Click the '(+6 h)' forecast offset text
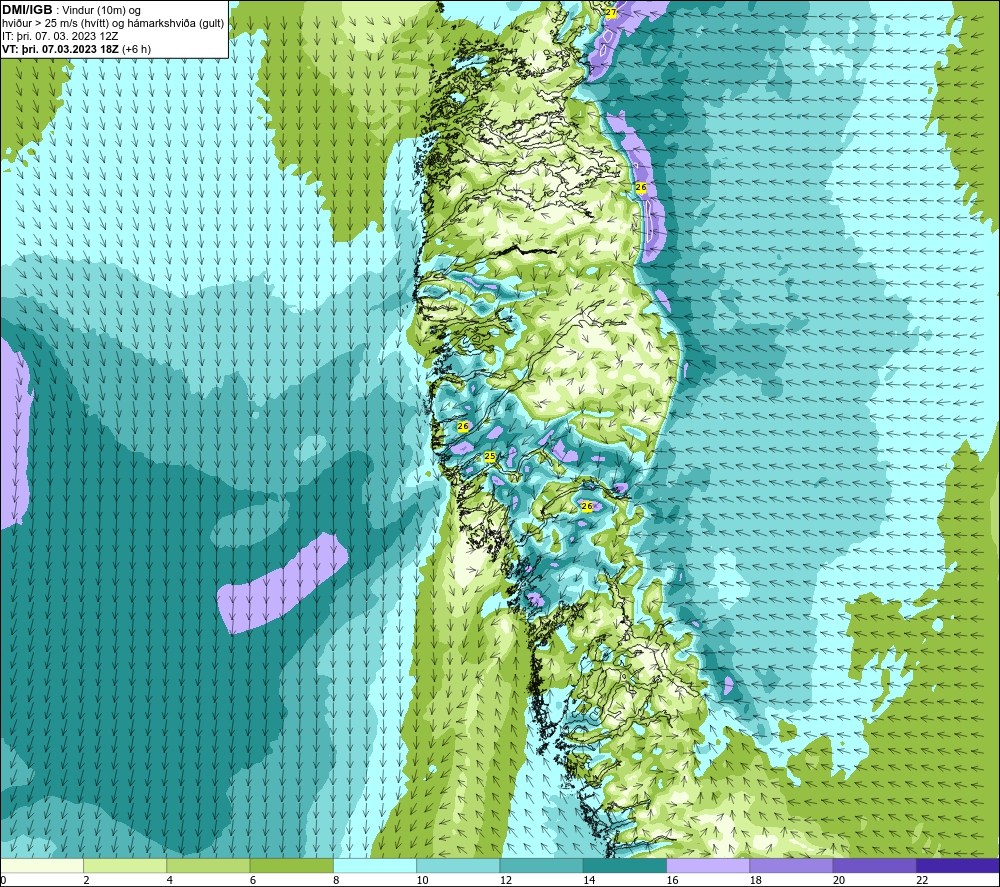Image resolution: width=1000 pixels, height=887 pixels. 136,49
